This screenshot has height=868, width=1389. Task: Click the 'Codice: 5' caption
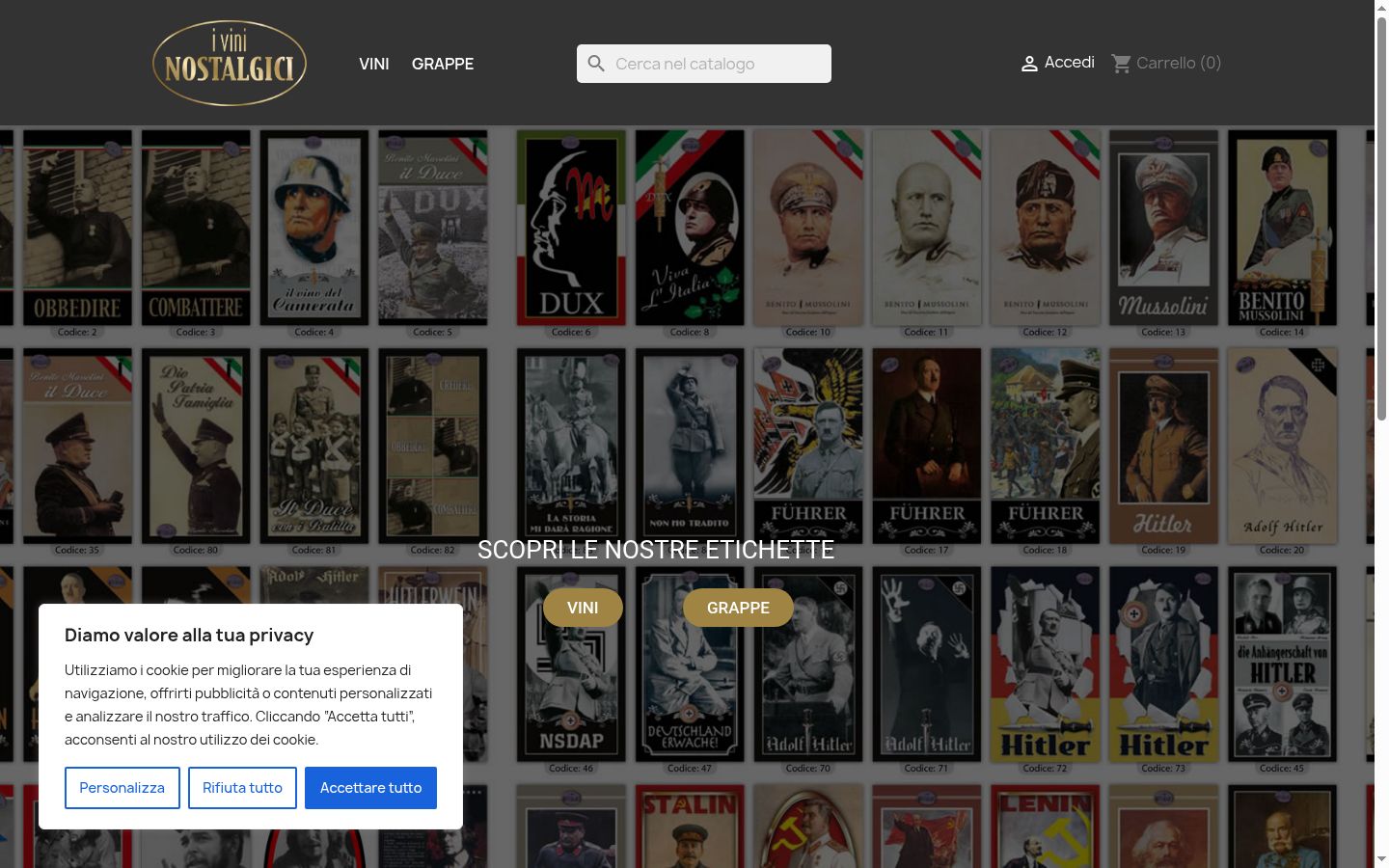point(433,332)
